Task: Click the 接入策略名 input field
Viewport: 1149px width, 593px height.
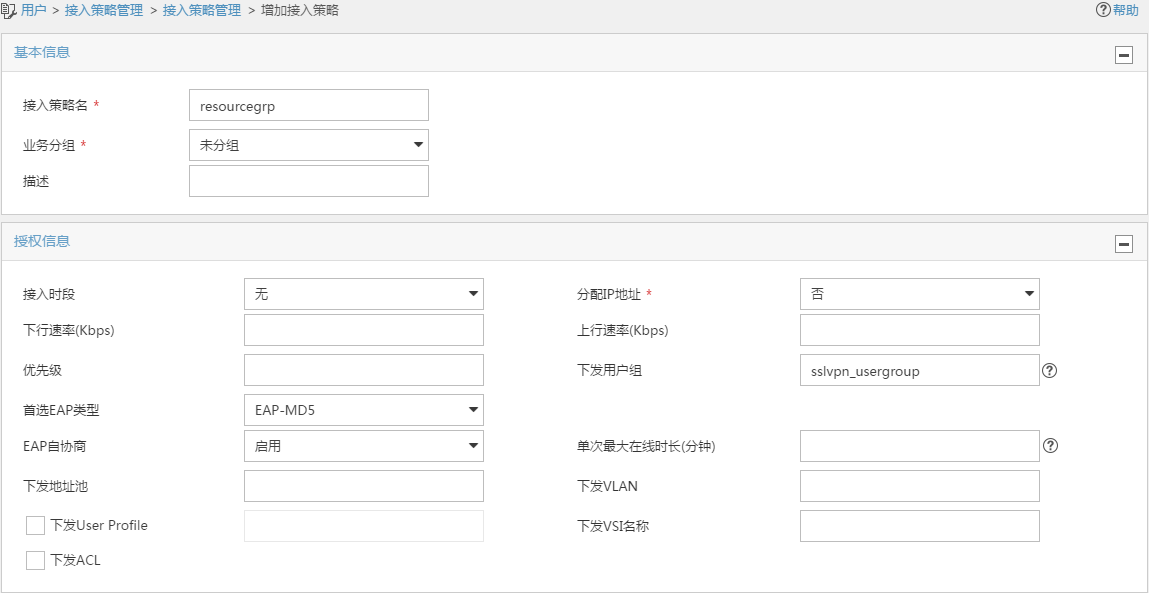Action: [x=308, y=105]
